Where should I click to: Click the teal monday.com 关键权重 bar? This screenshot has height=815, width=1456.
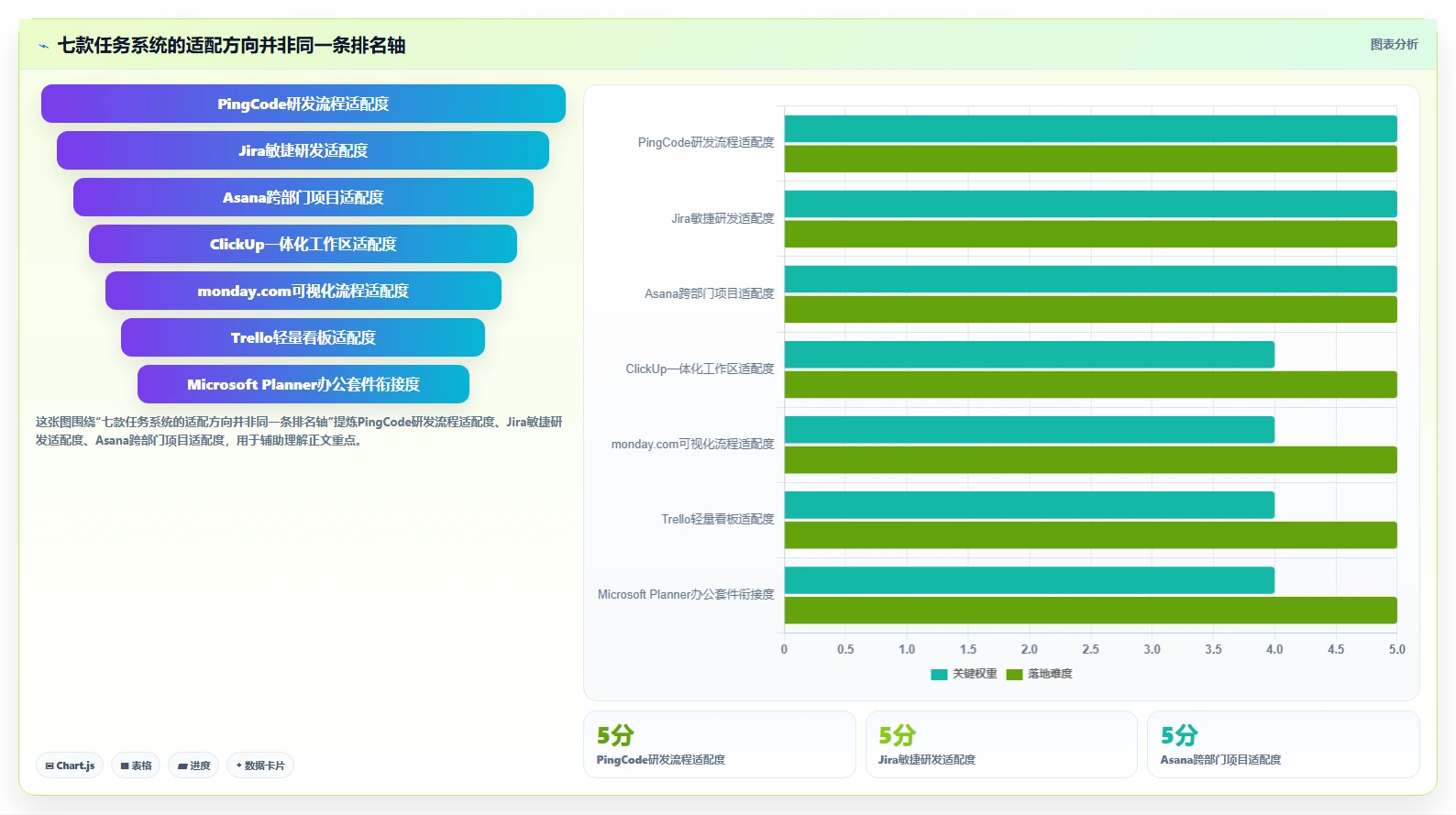point(1030,429)
